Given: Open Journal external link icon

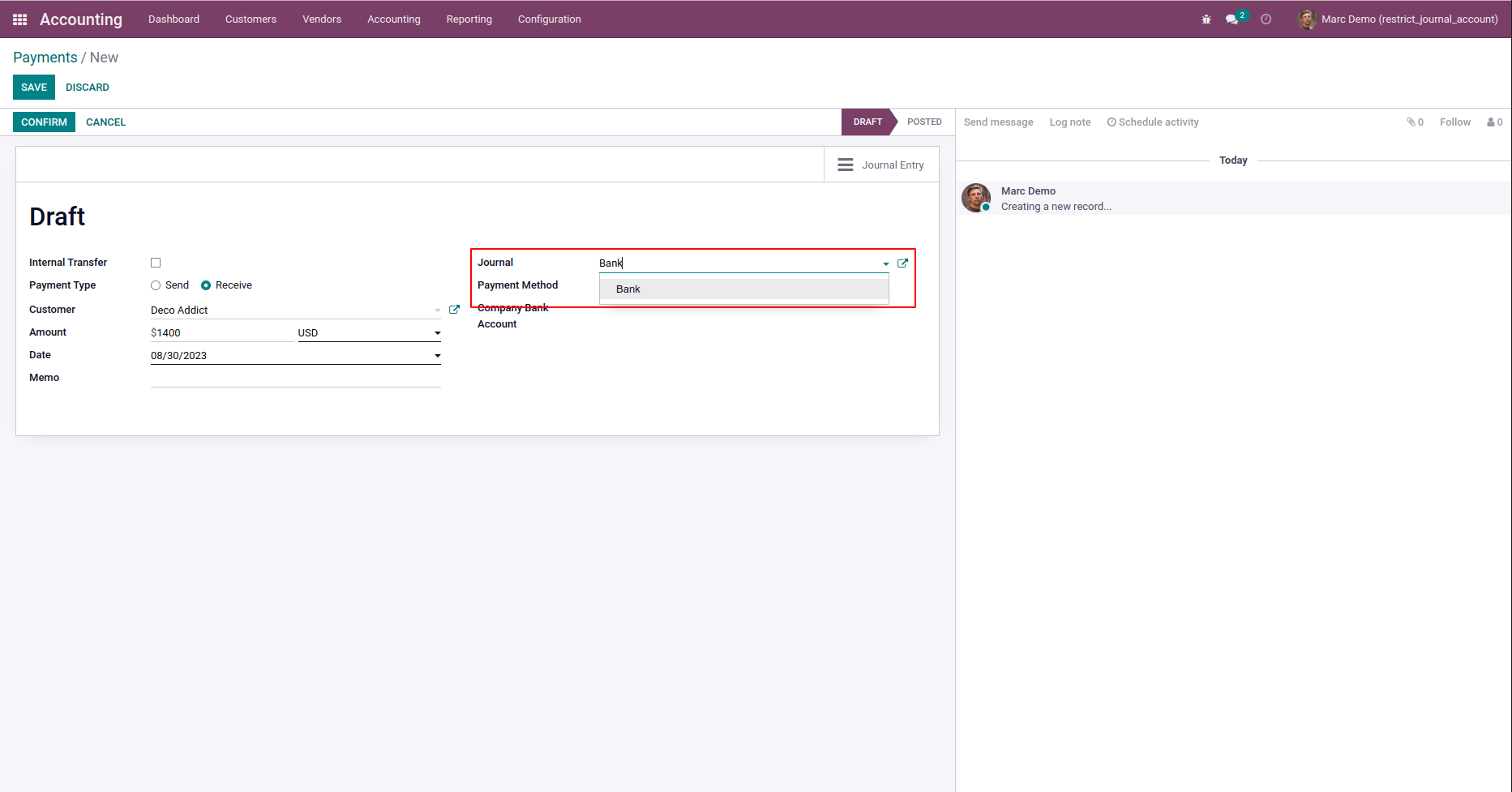Looking at the screenshot, I should click(x=902, y=263).
